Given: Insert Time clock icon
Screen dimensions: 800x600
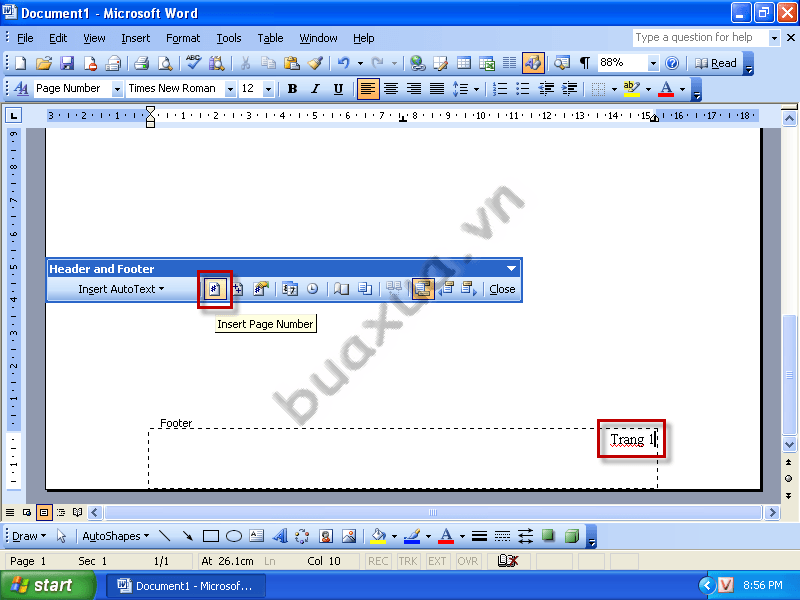Looking at the screenshot, I should (x=312, y=289).
